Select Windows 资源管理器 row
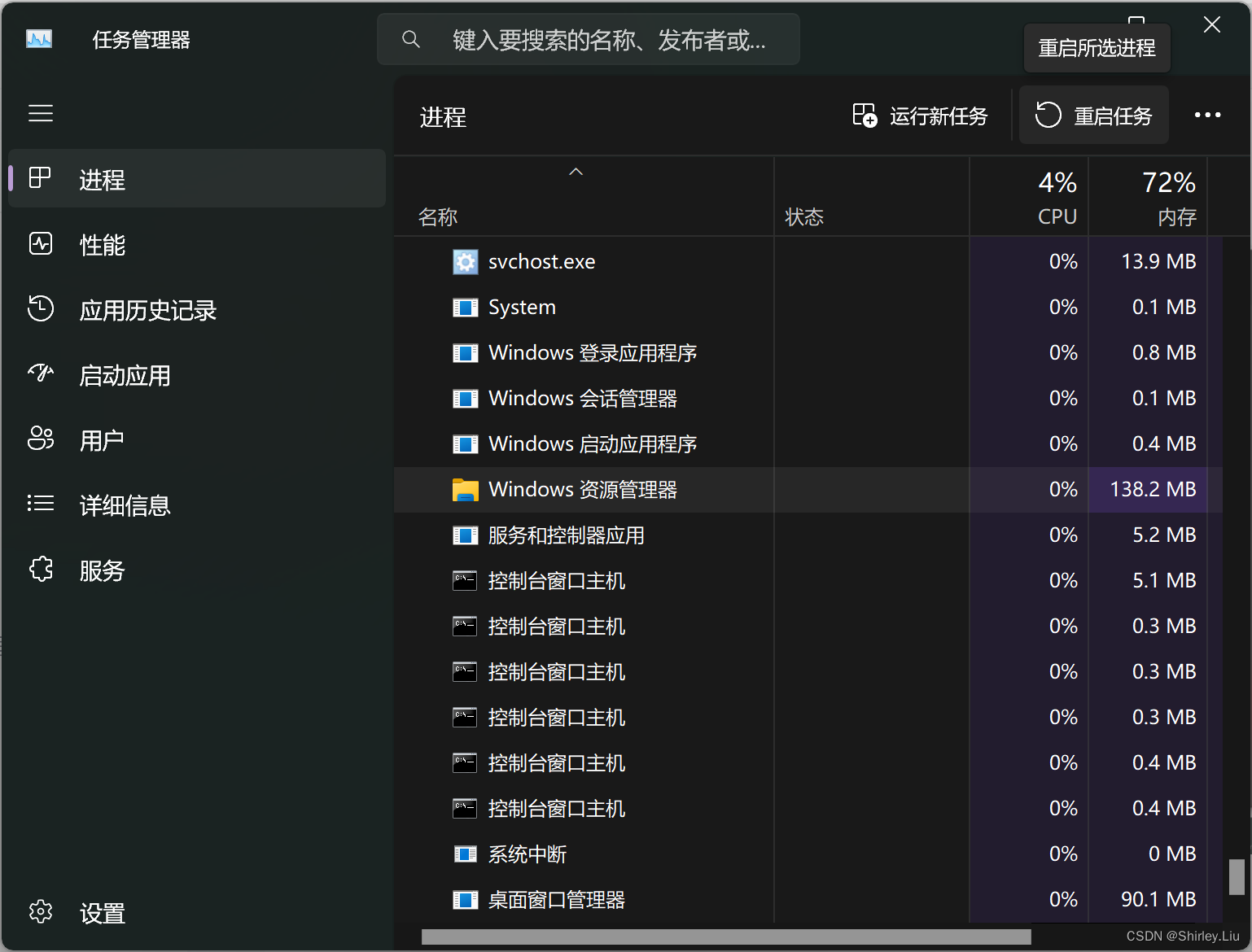This screenshot has height=952, width=1252. (808, 489)
